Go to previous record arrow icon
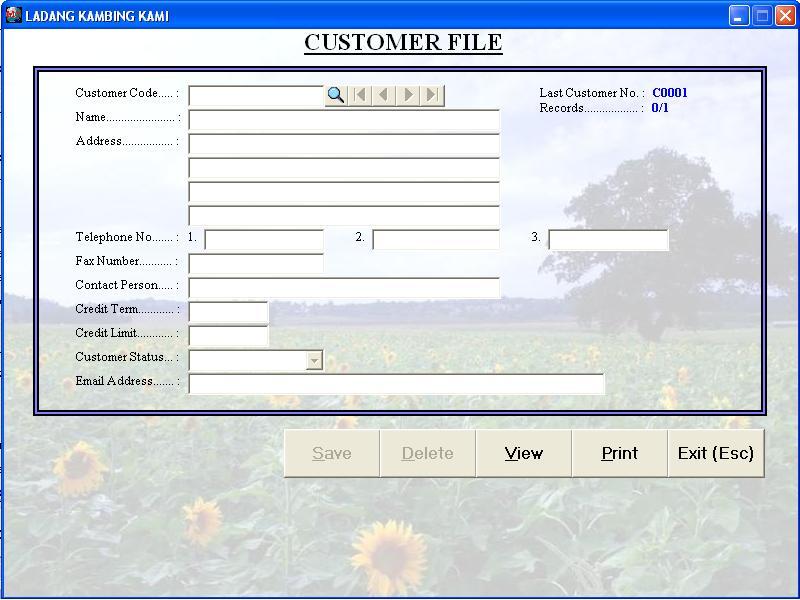Image resolution: width=800 pixels, height=600 pixels. point(384,95)
